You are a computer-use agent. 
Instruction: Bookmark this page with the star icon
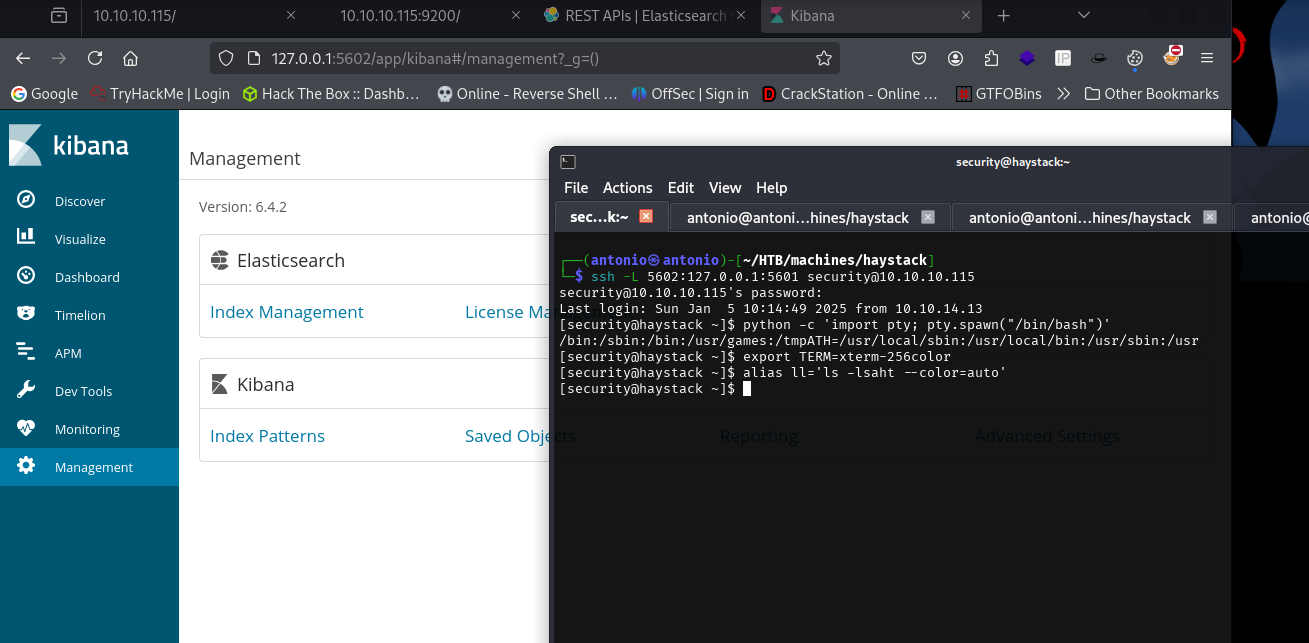click(824, 58)
